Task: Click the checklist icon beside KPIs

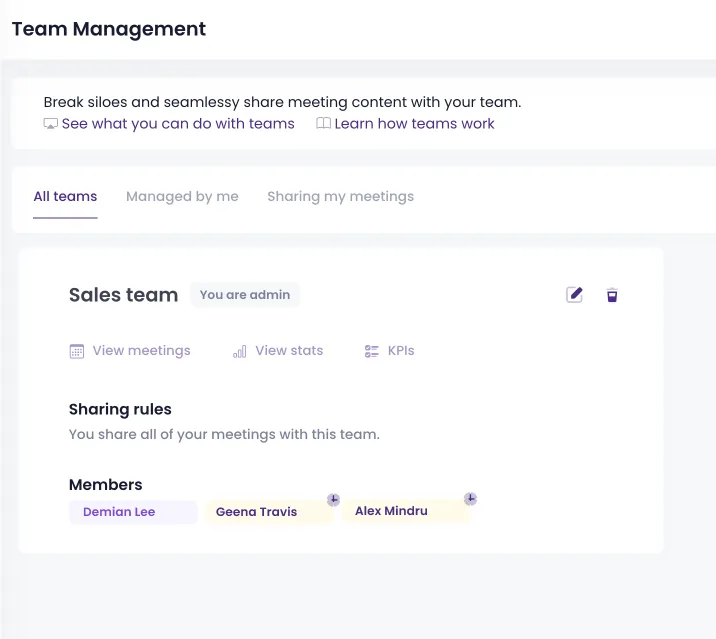Action: click(x=372, y=351)
